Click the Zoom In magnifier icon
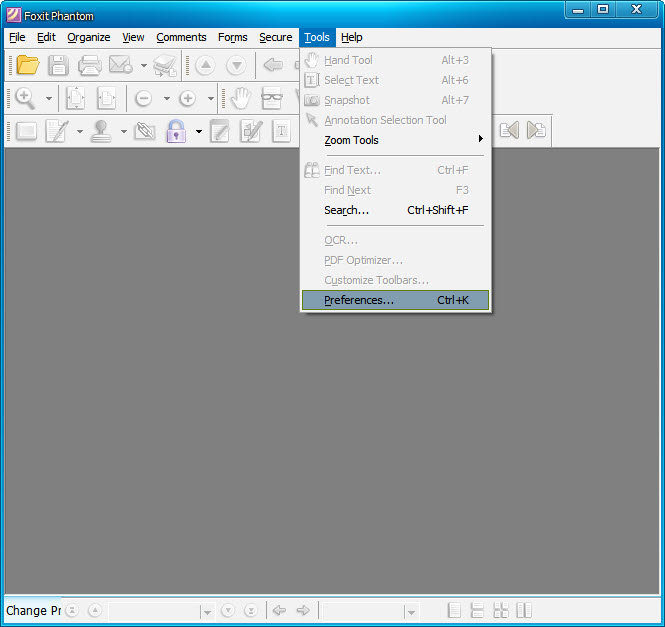Screen dimensions: 665x627 click(x=25, y=98)
